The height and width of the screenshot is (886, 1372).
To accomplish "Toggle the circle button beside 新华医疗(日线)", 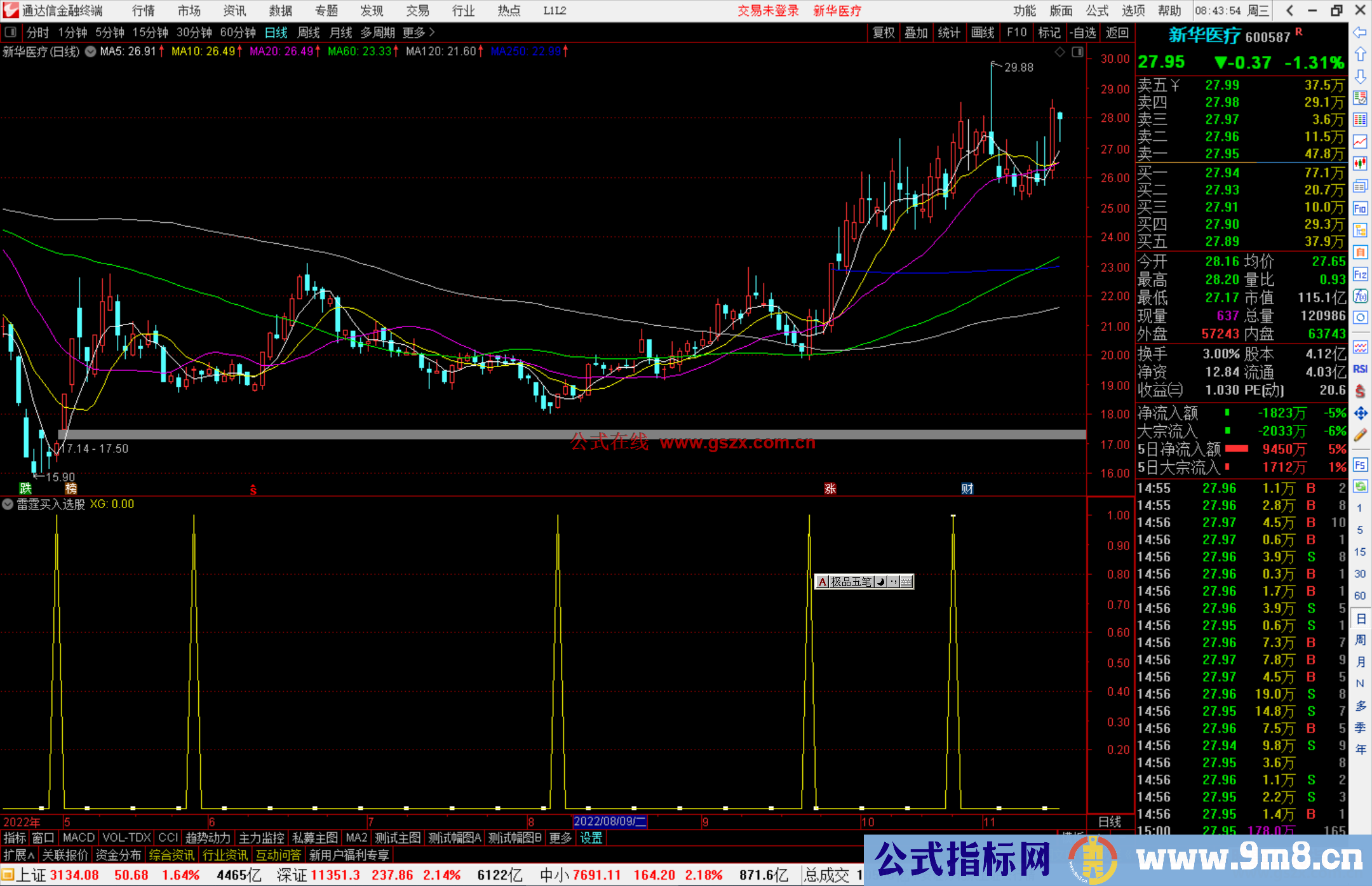I will point(91,51).
